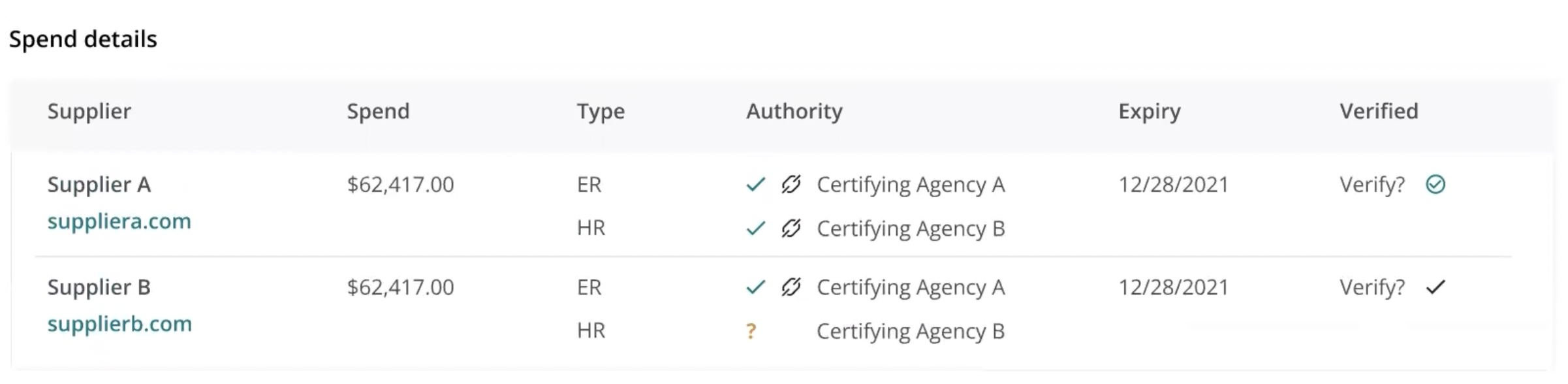Click link icon beside Supplier A's Certifying Agency A
1568x384 pixels.
[791, 185]
